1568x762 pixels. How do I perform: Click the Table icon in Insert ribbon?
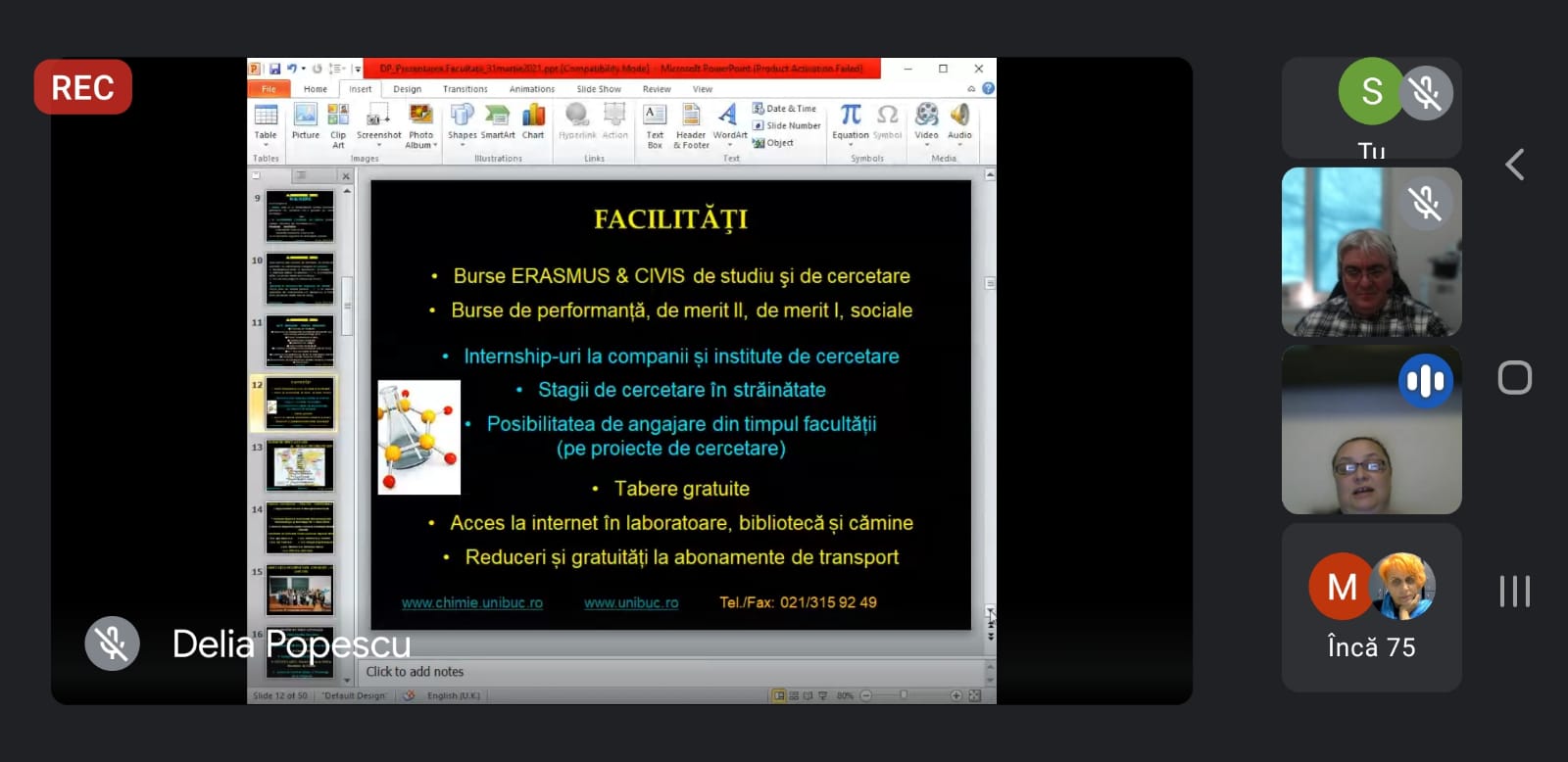point(266,116)
